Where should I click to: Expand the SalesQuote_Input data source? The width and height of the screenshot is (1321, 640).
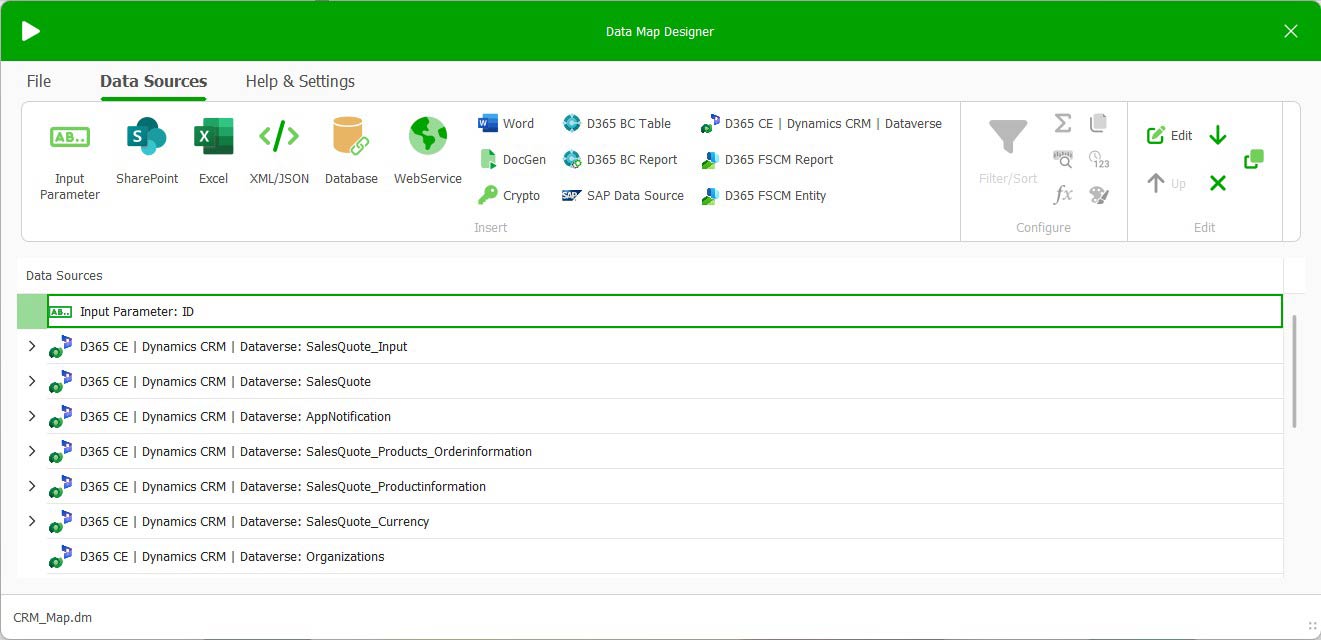coord(32,347)
